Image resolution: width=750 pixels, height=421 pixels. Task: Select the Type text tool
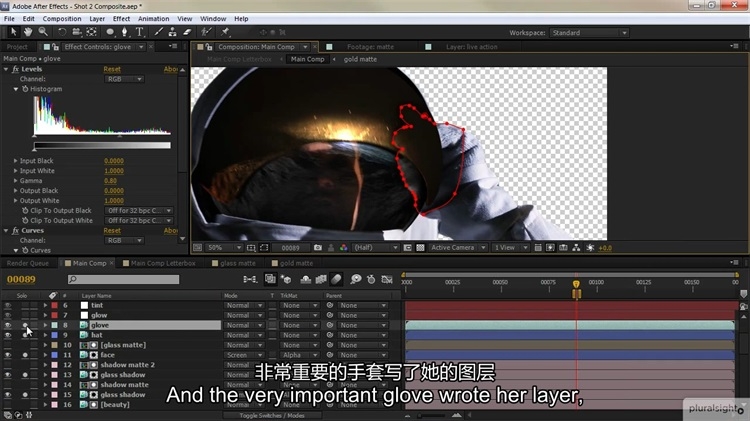(139, 32)
